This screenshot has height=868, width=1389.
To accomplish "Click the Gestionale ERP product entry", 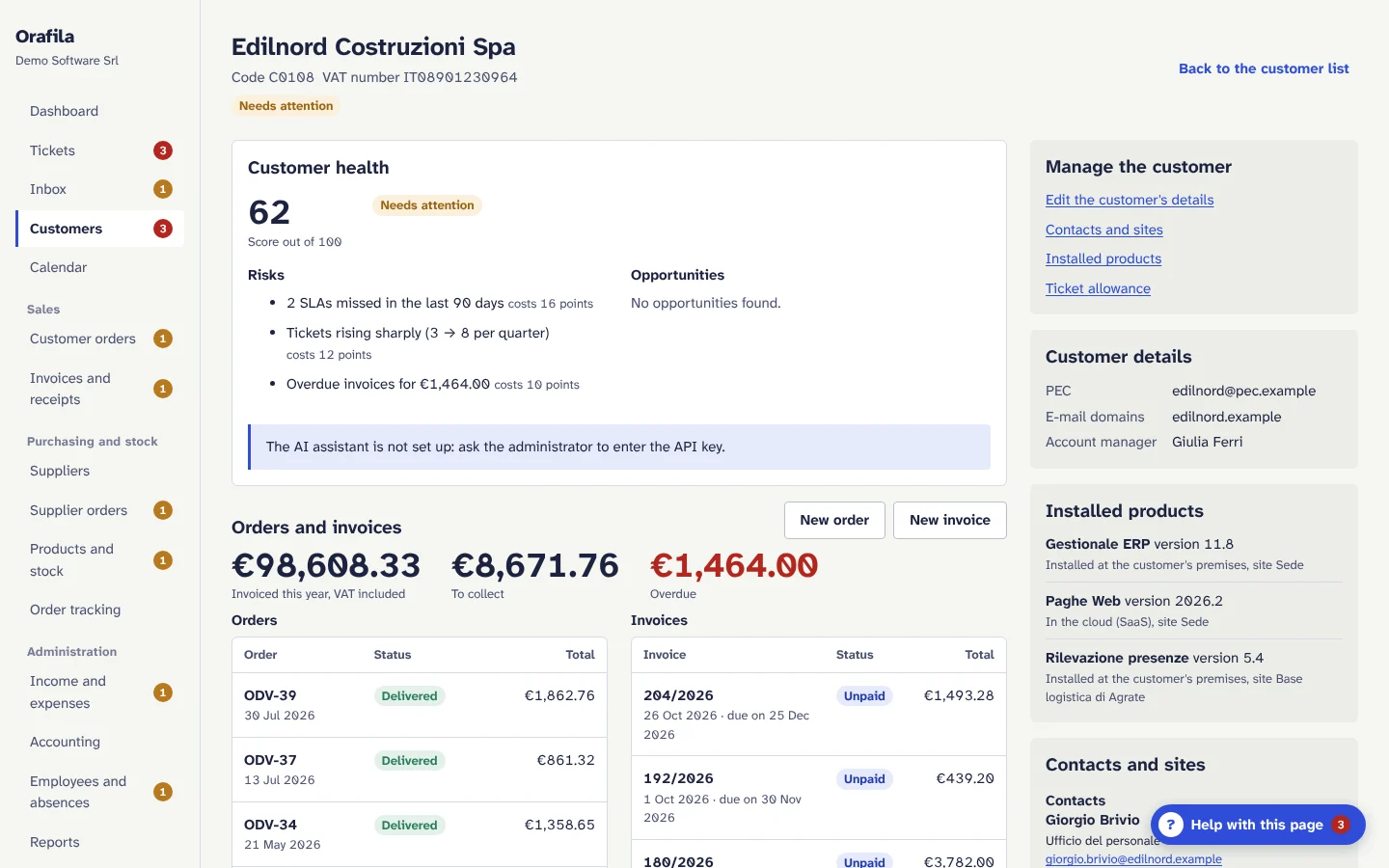I will (1194, 554).
